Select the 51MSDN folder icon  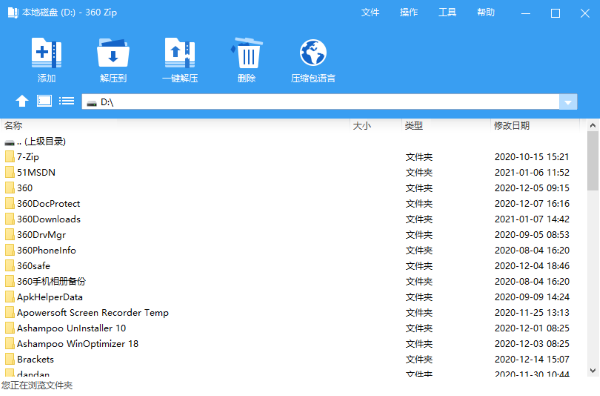(10, 173)
